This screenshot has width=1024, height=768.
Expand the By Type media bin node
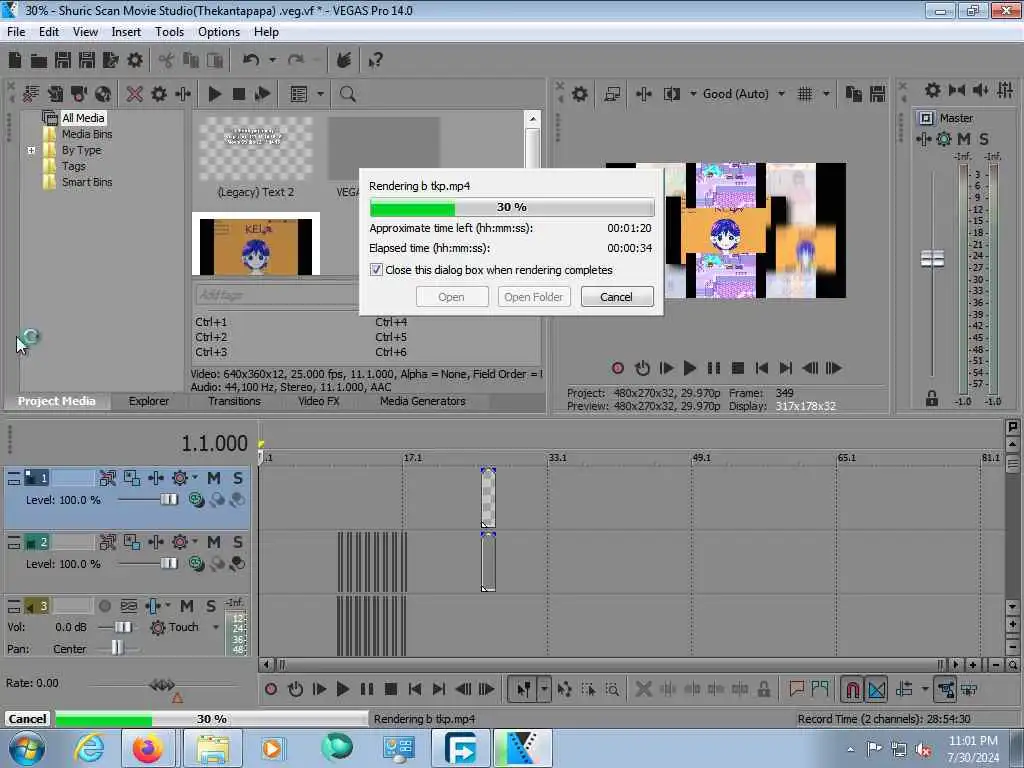coord(31,150)
